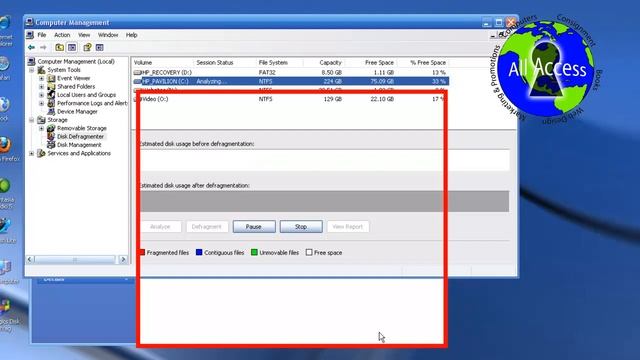Click the blue Contiguous files legend swatch
This screenshot has height=360, width=640.
pos(199,252)
